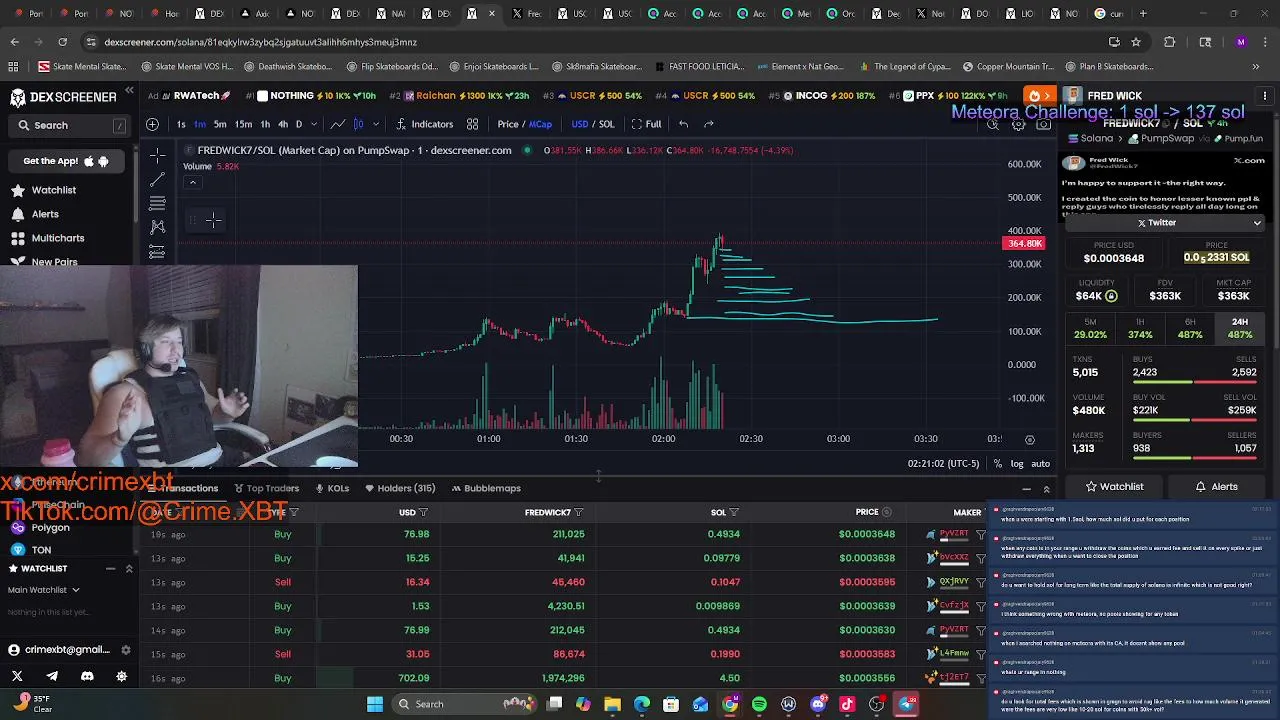The height and width of the screenshot is (720, 1280).
Task: Expand the Twitter embed dropdown
Action: pos(1257,223)
